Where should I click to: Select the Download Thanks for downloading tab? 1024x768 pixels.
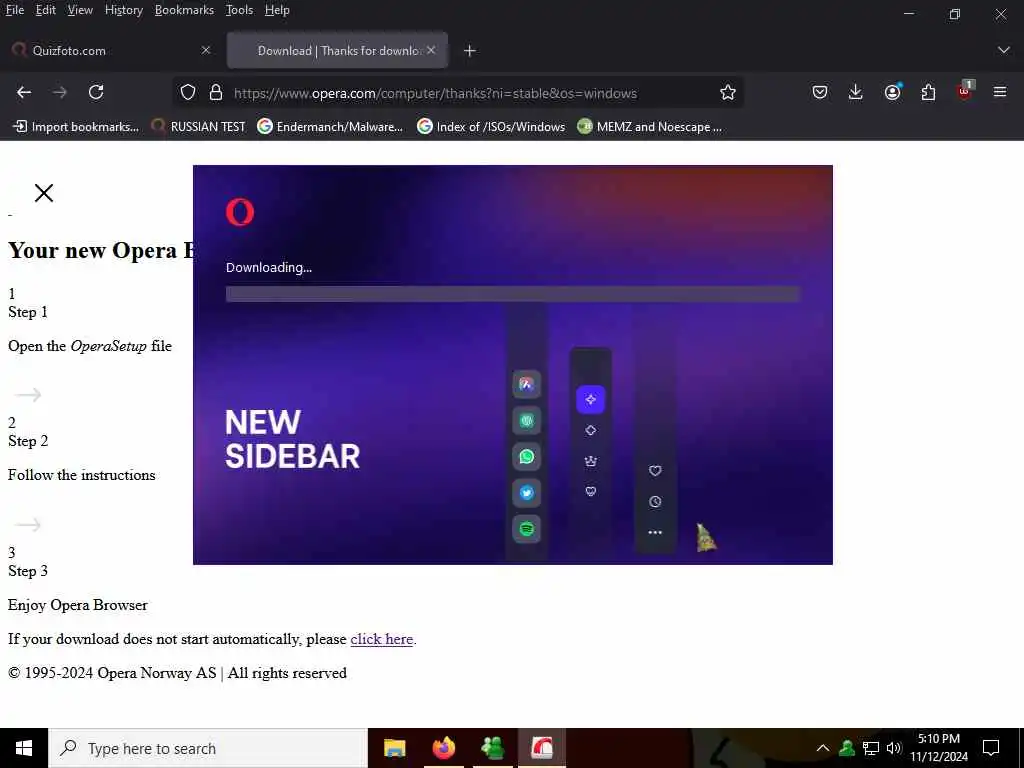[x=338, y=50]
